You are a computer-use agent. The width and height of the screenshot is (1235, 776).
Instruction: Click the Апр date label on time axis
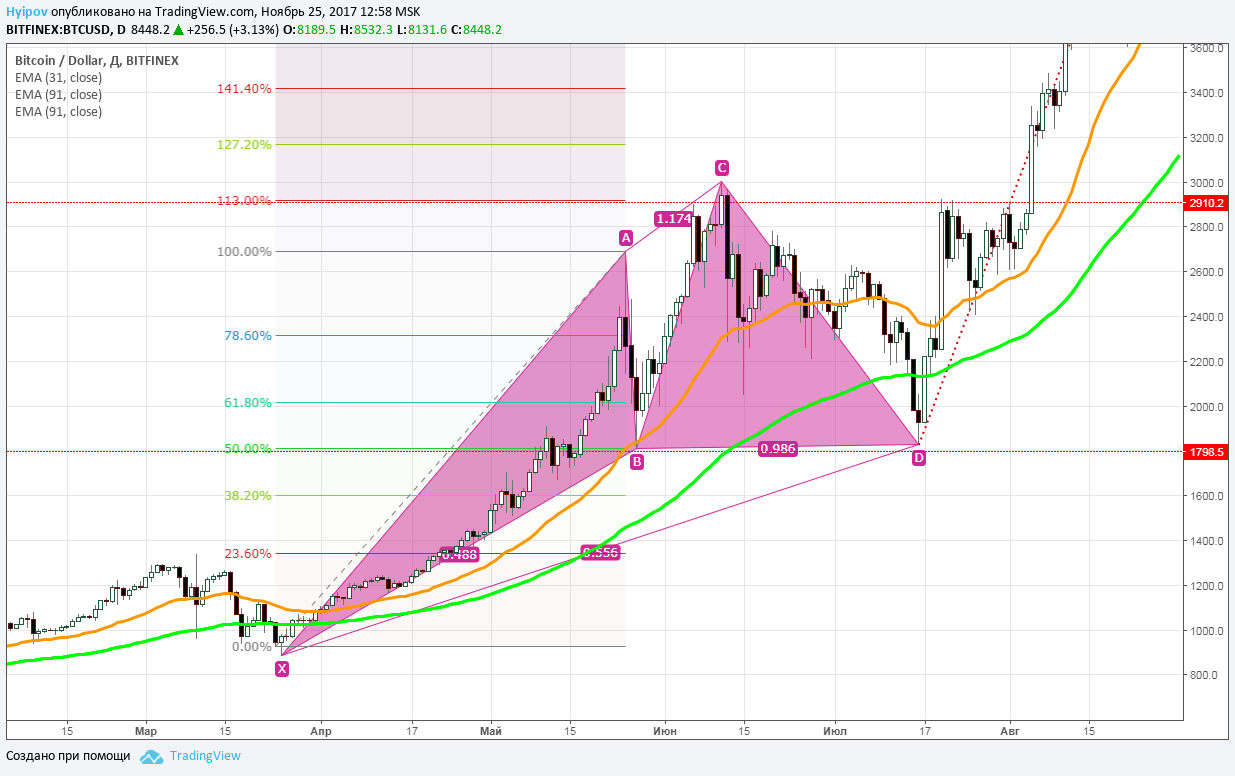(x=321, y=731)
